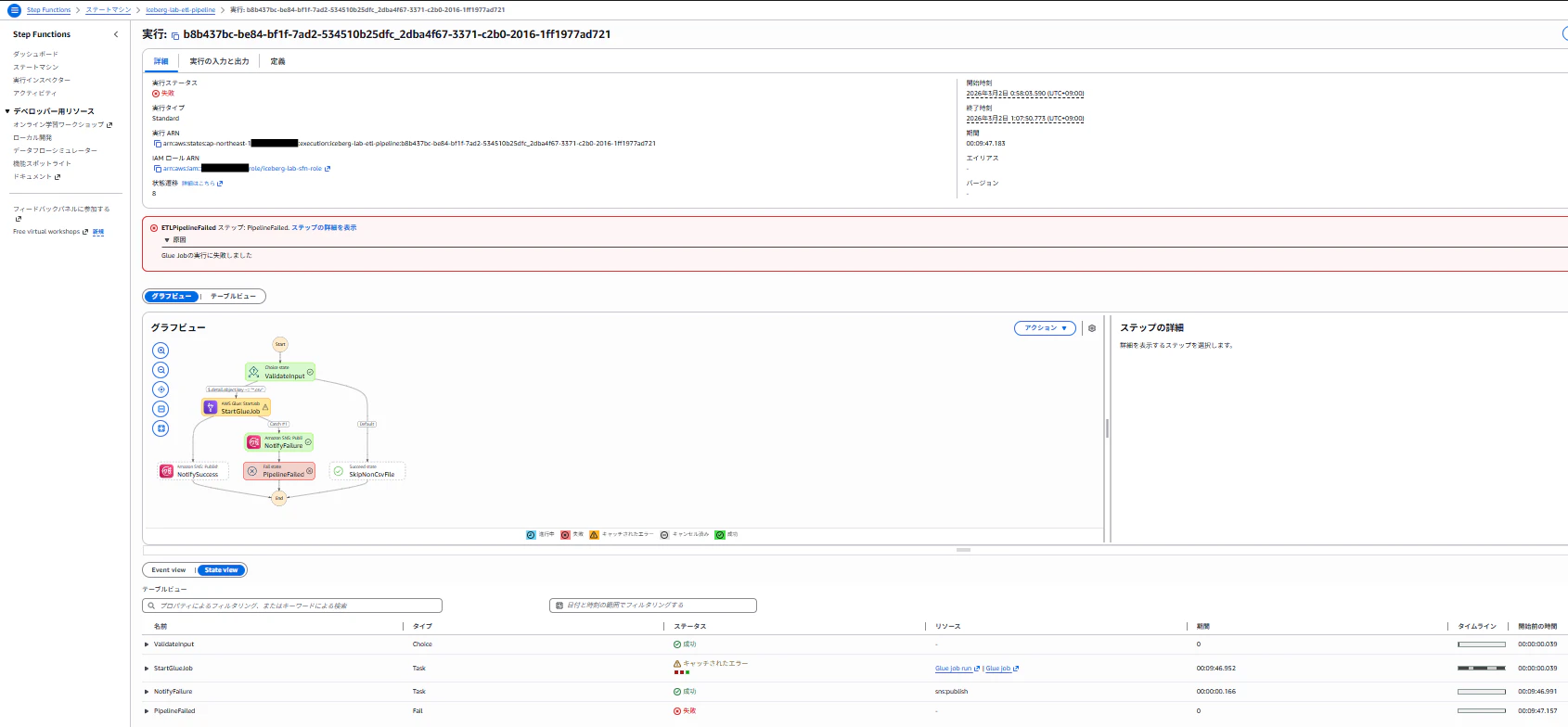1568x727 pixels.
Task: Go to ステートマシン in sidebar
Action: pos(35,67)
